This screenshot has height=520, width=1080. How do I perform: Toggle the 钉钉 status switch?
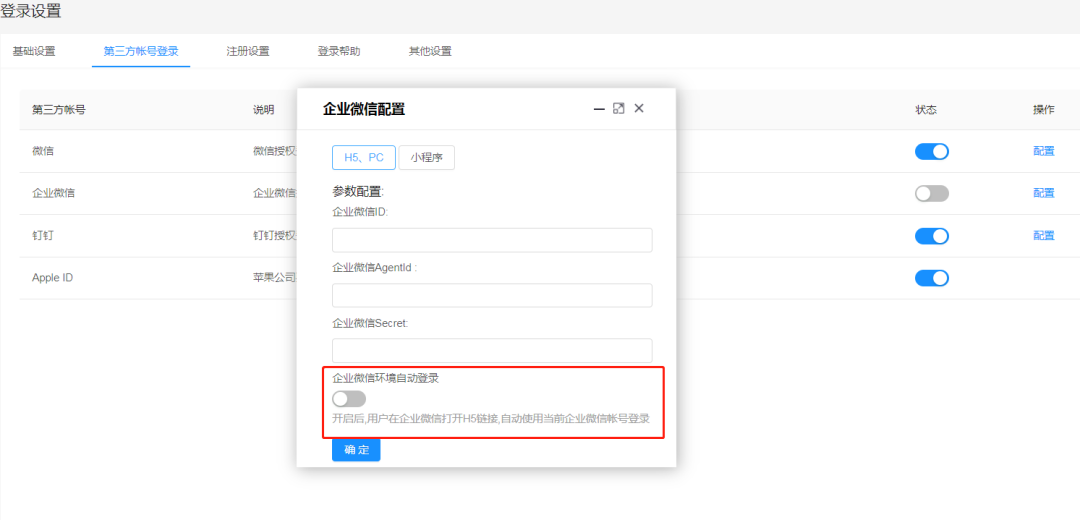click(931, 236)
